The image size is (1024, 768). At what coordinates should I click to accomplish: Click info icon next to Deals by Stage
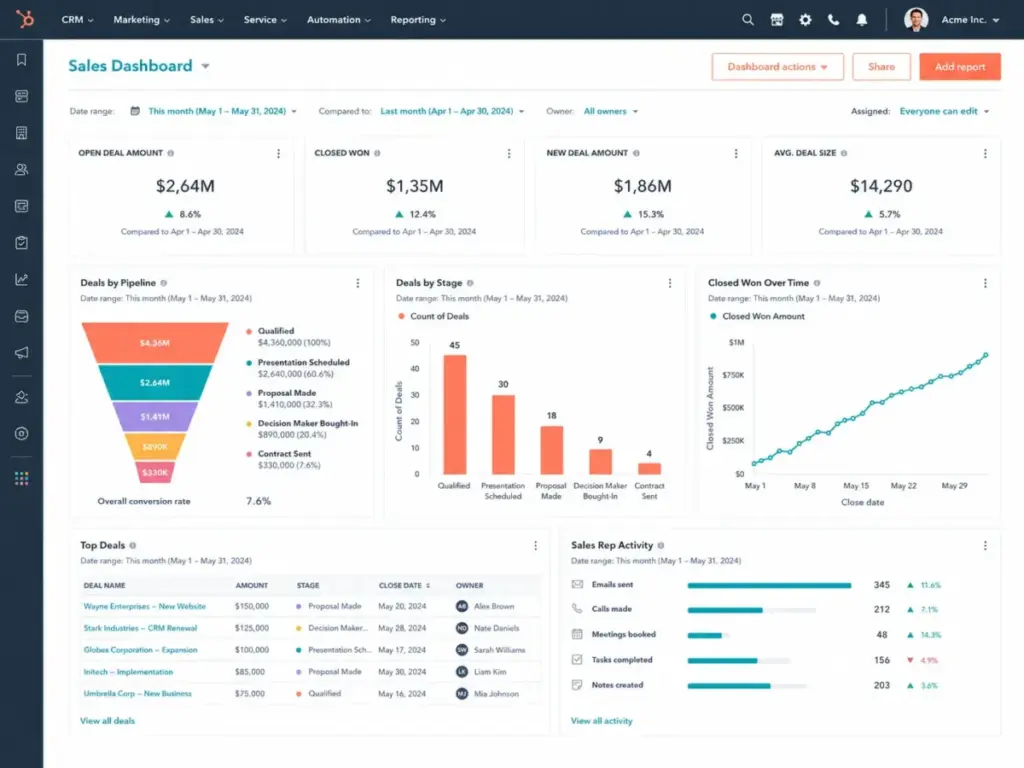[x=470, y=283]
